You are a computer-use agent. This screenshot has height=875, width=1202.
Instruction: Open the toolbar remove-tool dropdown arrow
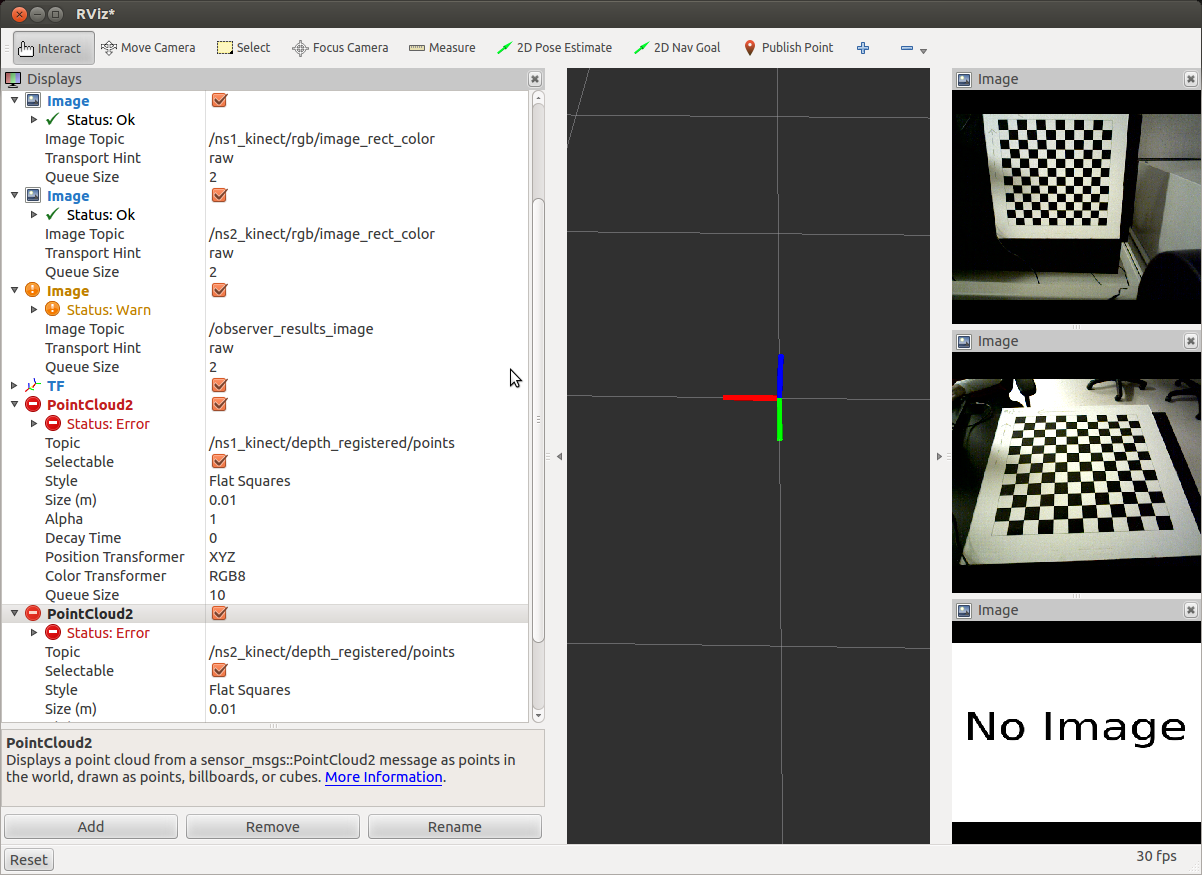tap(923, 51)
